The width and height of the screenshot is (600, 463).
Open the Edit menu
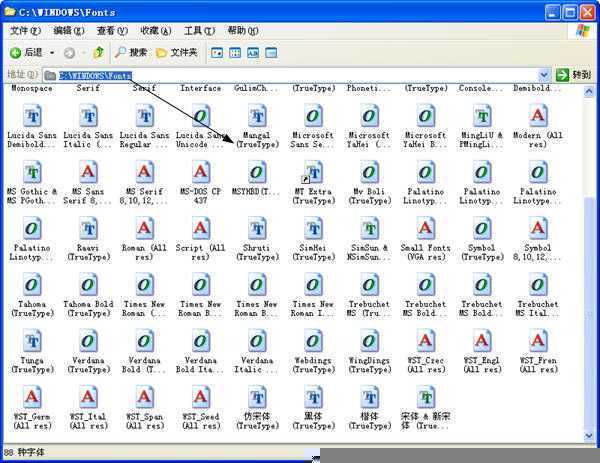(68, 30)
